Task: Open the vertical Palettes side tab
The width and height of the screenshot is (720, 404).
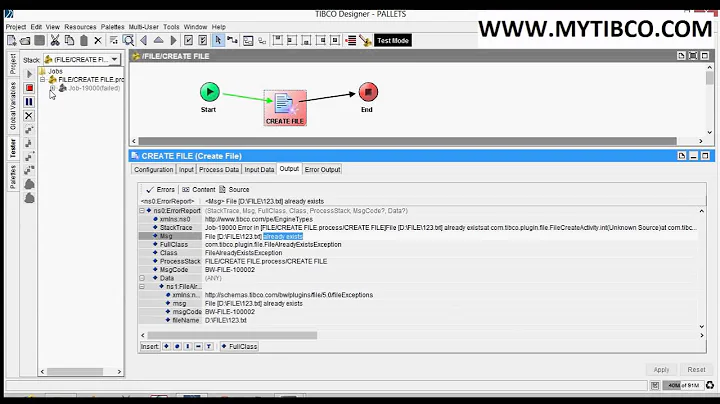Action: (13, 176)
